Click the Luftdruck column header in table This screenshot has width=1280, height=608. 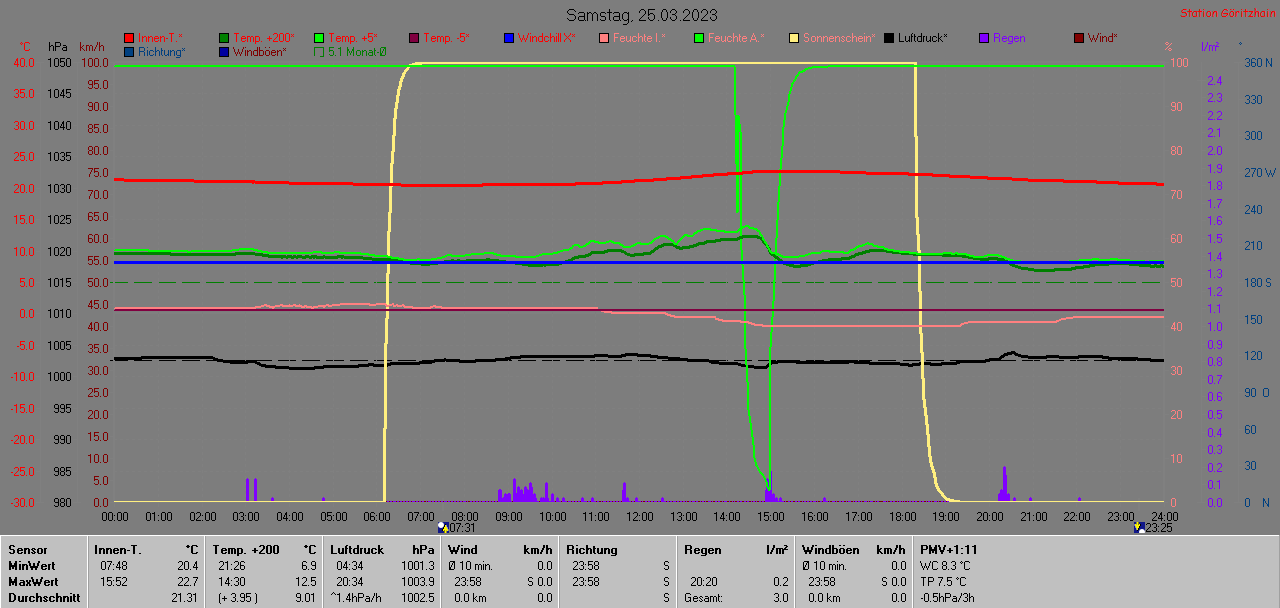click(x=357, y=549)
